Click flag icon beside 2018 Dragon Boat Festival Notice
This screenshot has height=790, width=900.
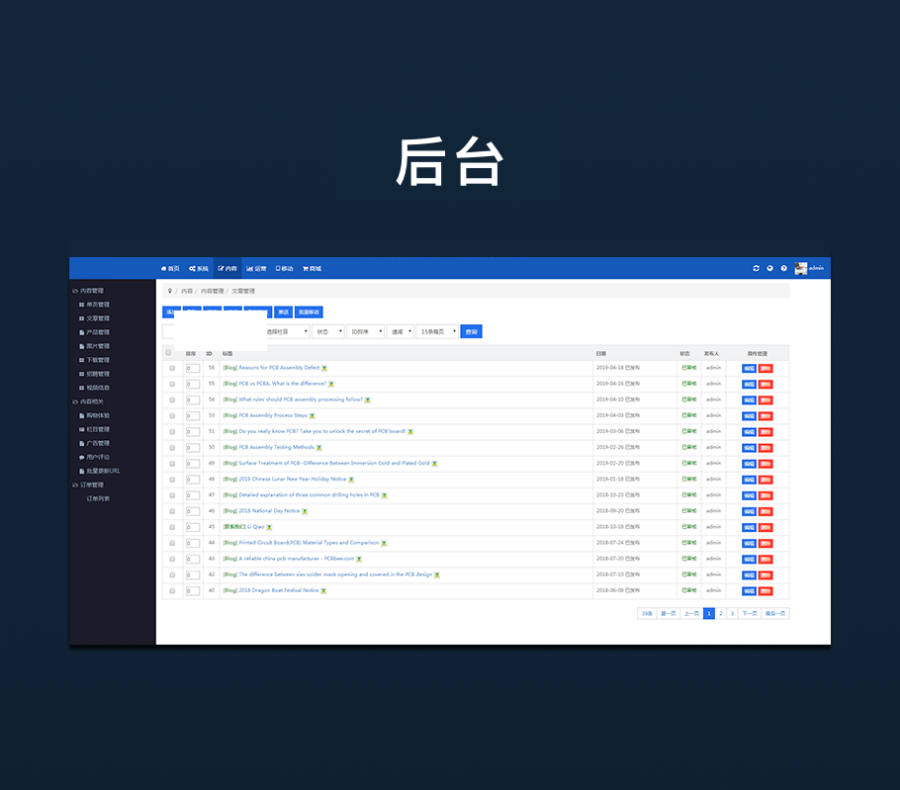click(x=323, y=591)
